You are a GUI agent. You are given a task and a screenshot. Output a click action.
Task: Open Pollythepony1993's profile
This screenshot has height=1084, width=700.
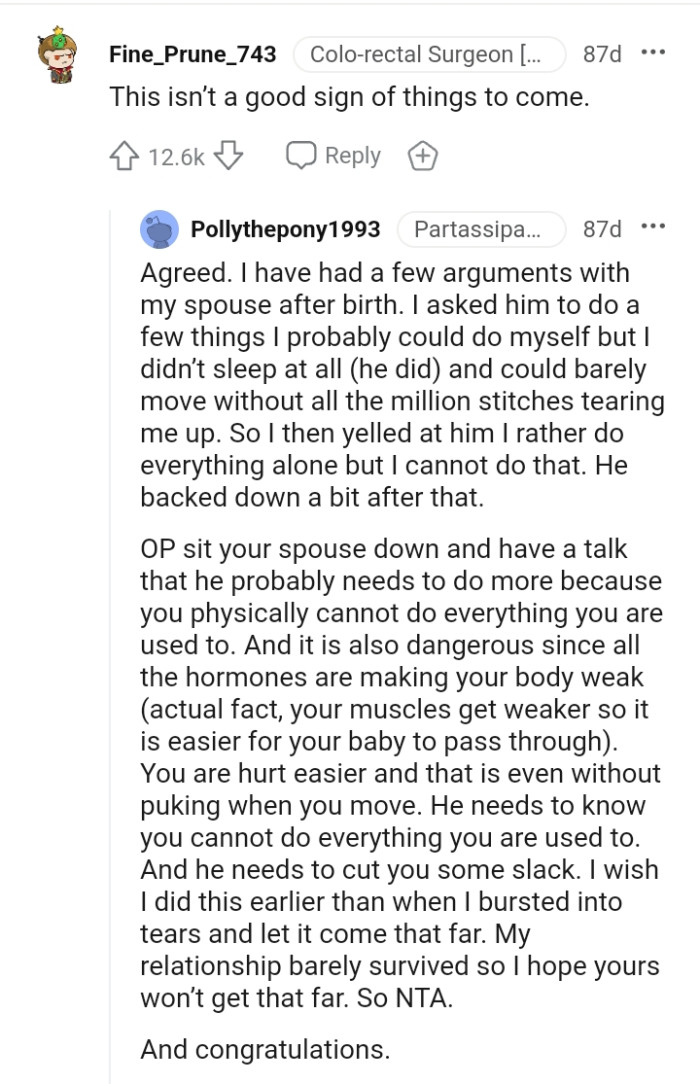[288, 229]
